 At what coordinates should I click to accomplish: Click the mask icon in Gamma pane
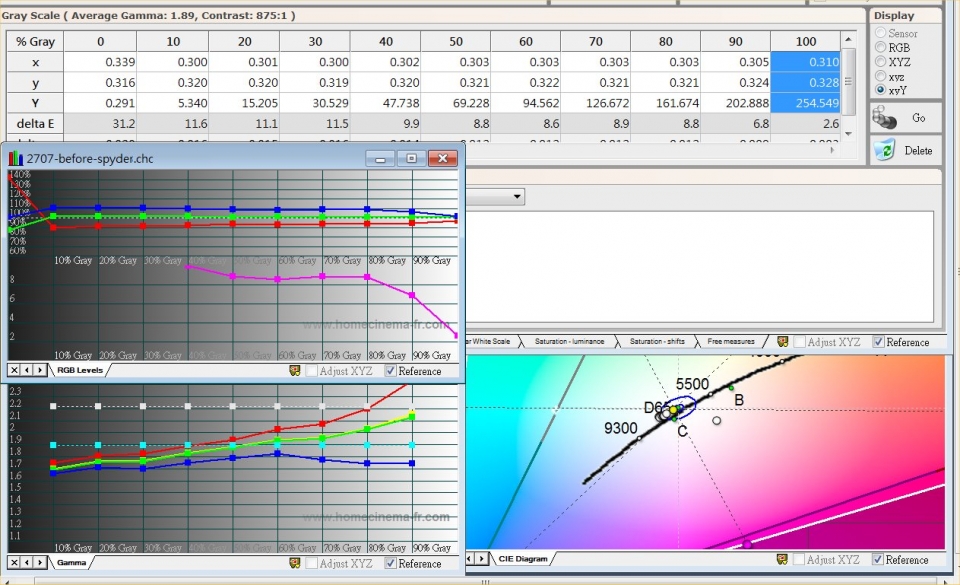(x=295, y=563)
